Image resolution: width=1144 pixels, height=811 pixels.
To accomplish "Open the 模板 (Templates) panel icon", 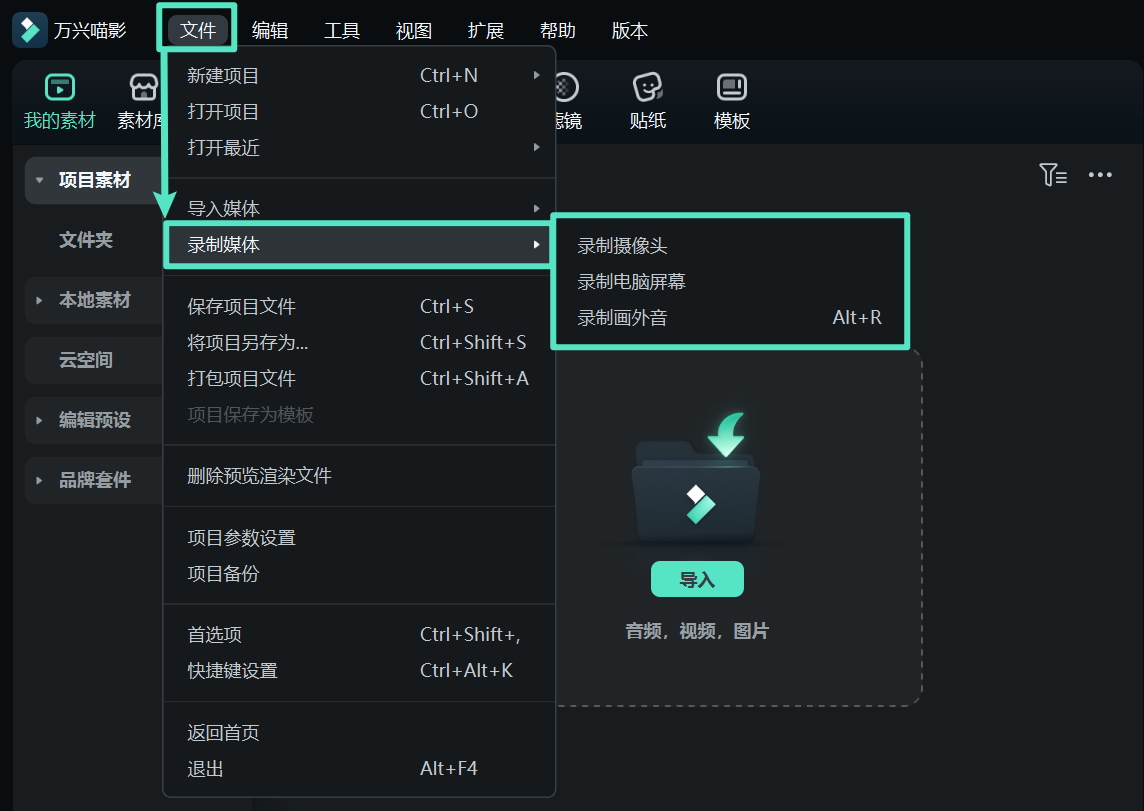I will 730,88.
